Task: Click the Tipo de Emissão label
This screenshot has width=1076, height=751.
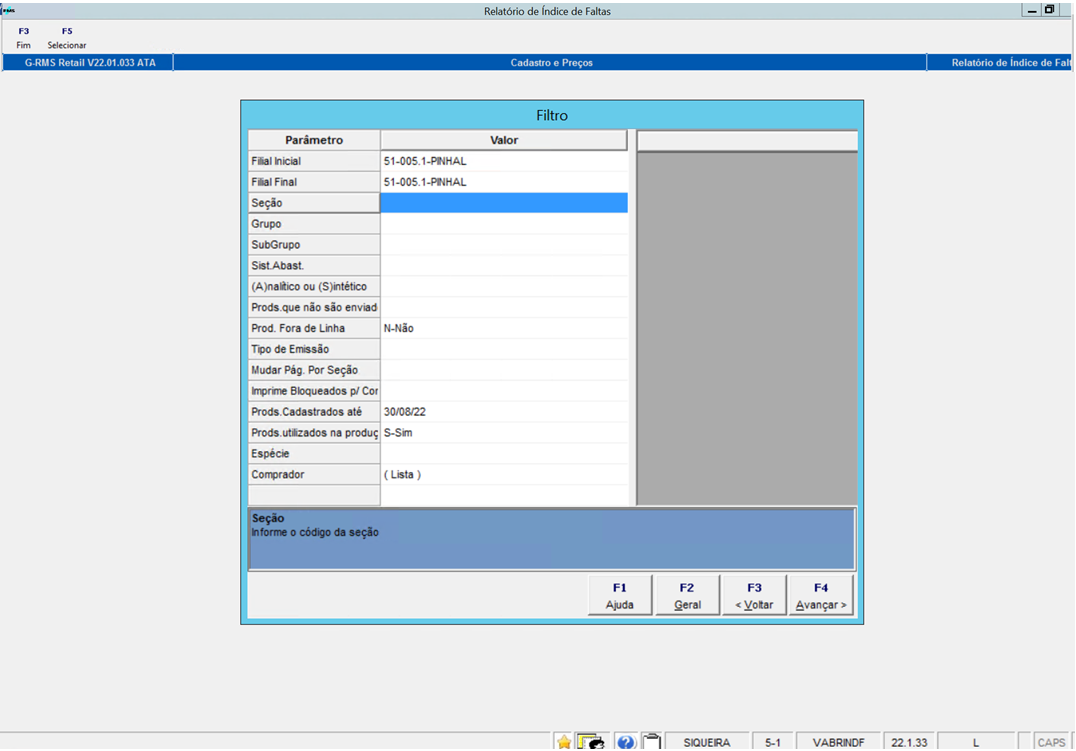Action: click(x=314, y=349)
